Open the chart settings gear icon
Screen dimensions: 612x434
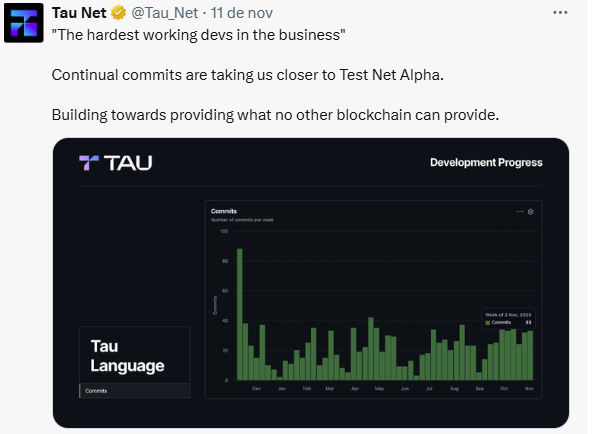coord(531,212)
